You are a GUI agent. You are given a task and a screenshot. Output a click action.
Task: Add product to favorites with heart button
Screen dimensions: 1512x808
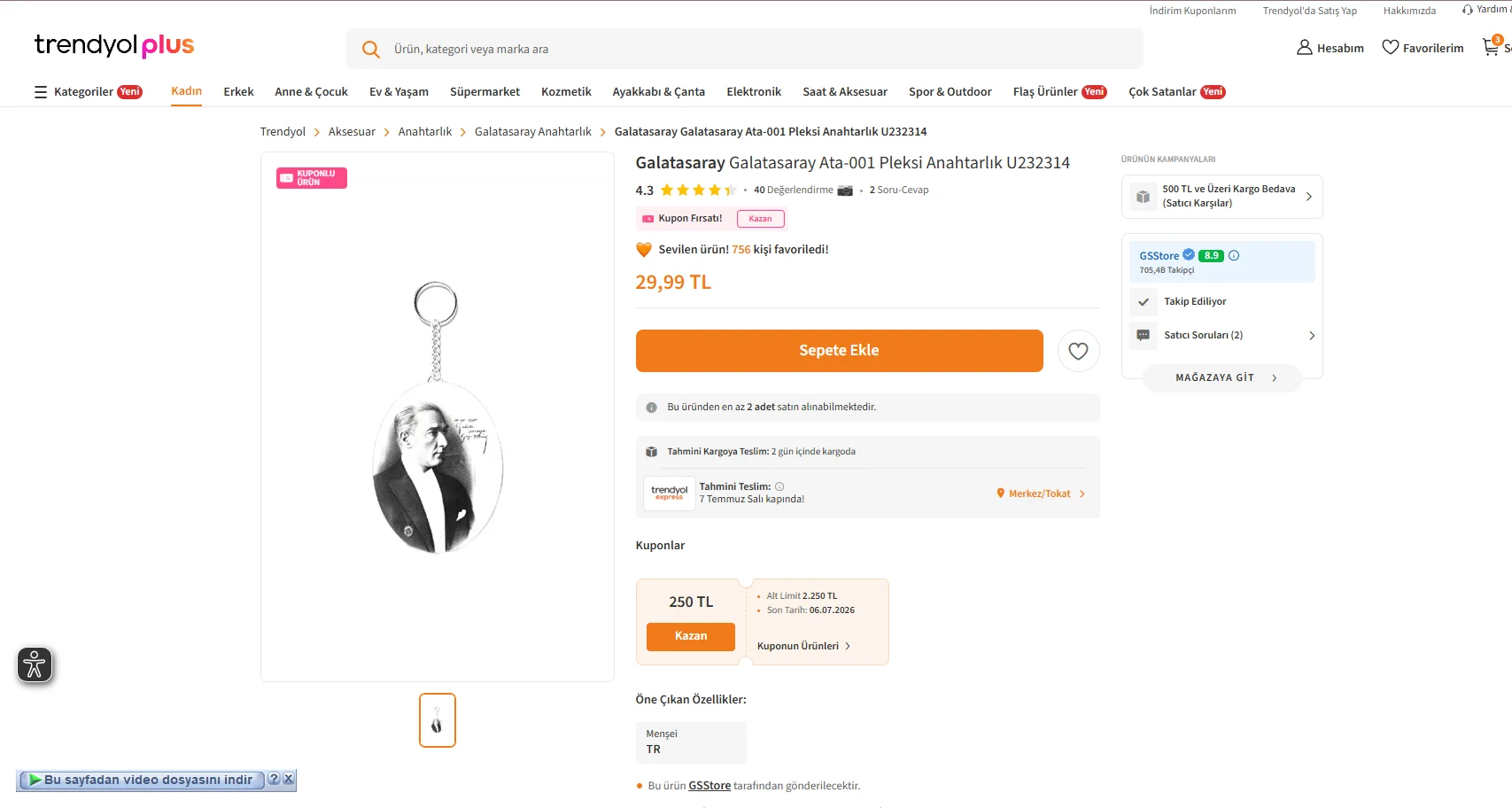coord(1078,351)
